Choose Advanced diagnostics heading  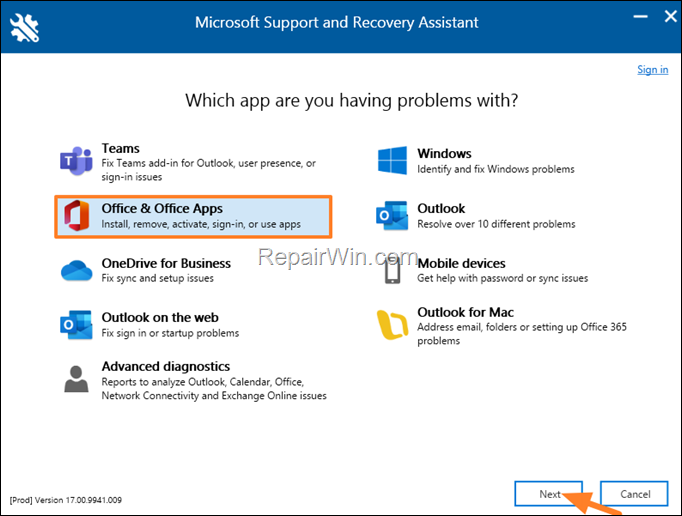tap(166, 367)
